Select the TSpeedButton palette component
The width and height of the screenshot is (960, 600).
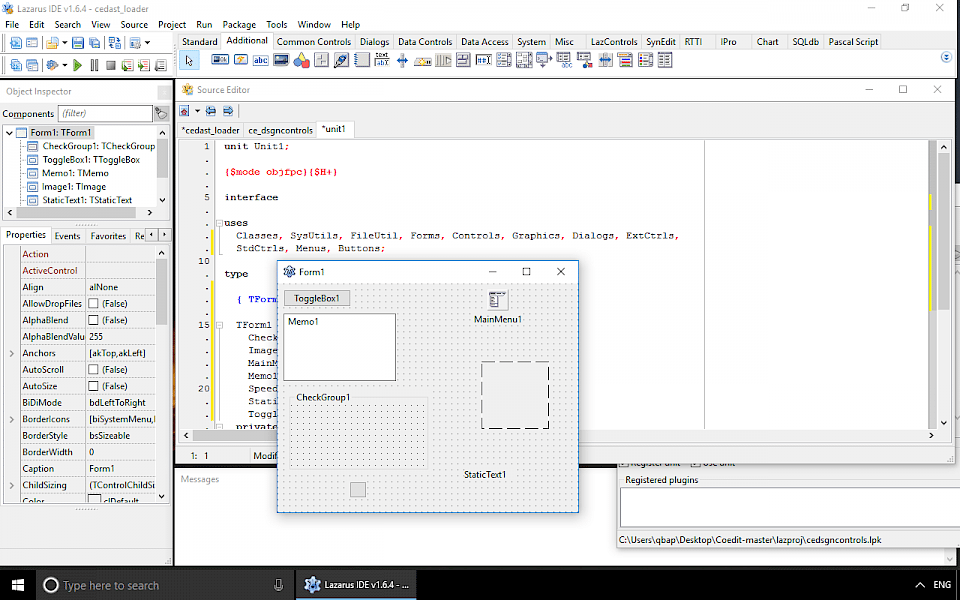(x=241, y=60)
